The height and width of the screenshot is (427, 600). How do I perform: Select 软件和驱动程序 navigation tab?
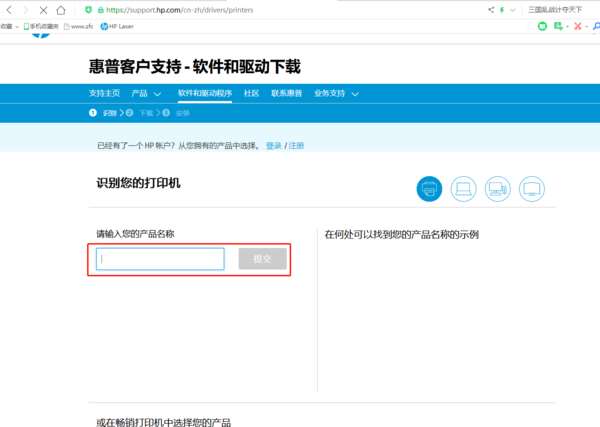point(205,93)
